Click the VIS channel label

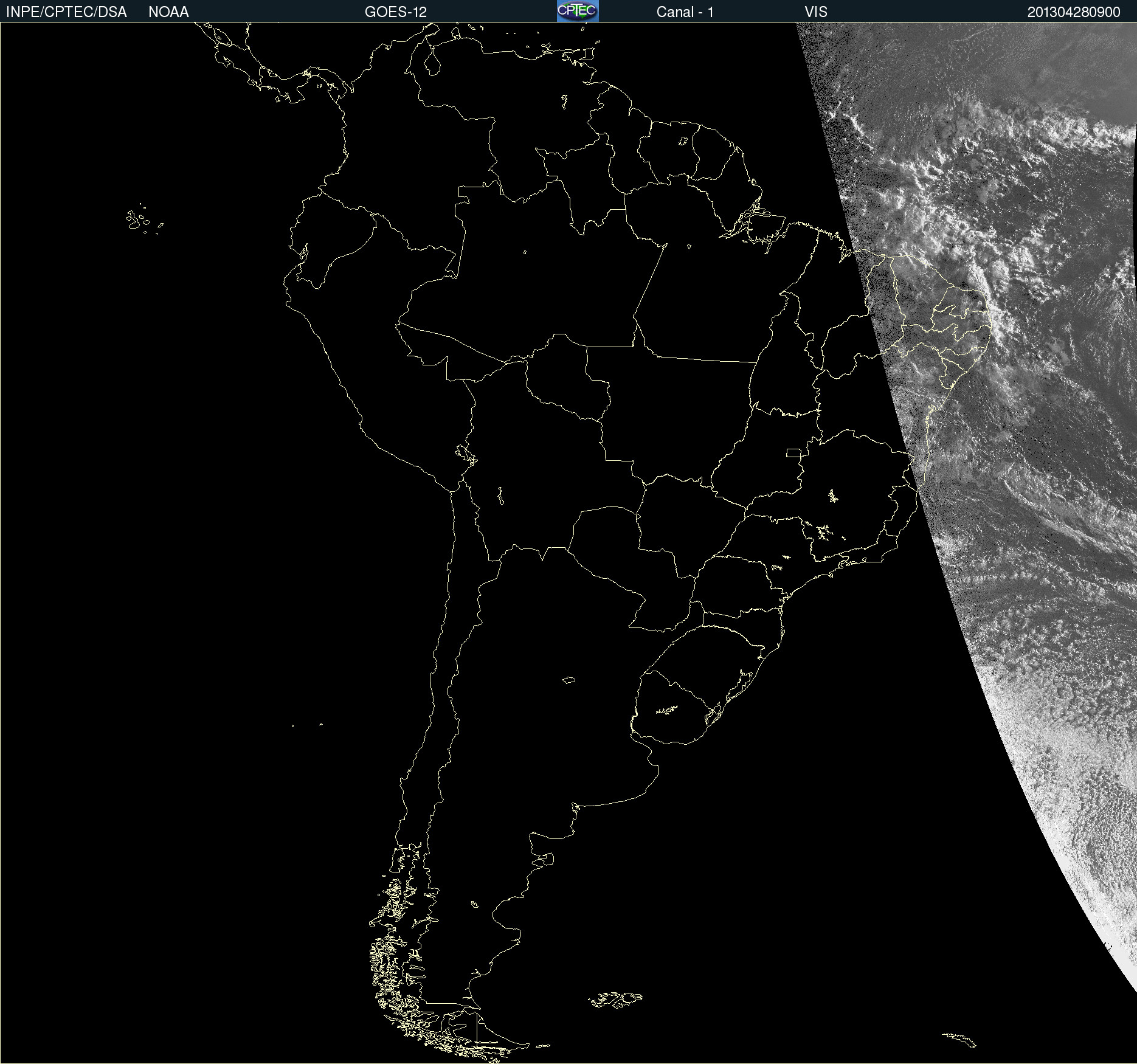pyautogui.click(x=816, y=12)
